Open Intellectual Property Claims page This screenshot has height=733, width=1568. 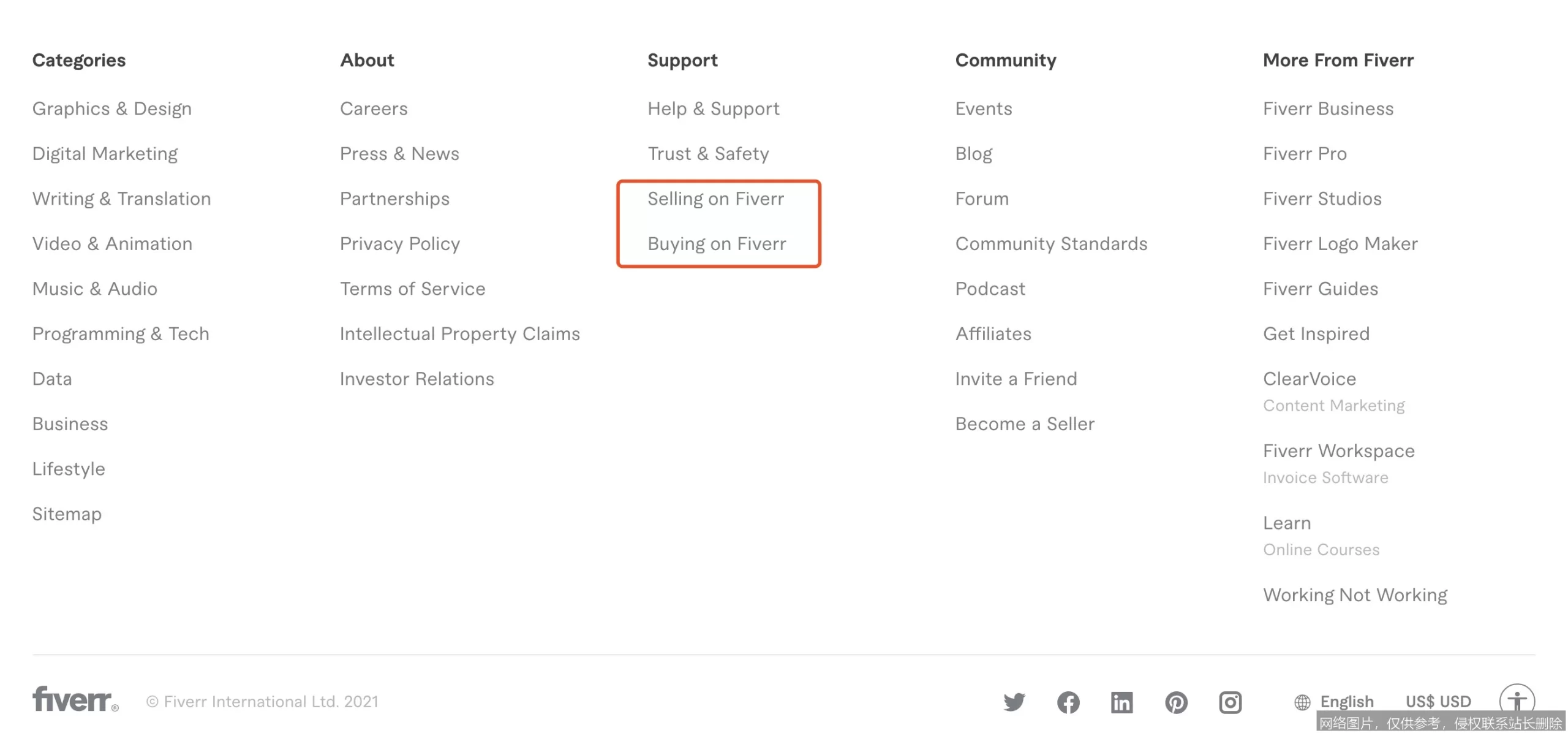pyautogui.click(x=459, y=334)
